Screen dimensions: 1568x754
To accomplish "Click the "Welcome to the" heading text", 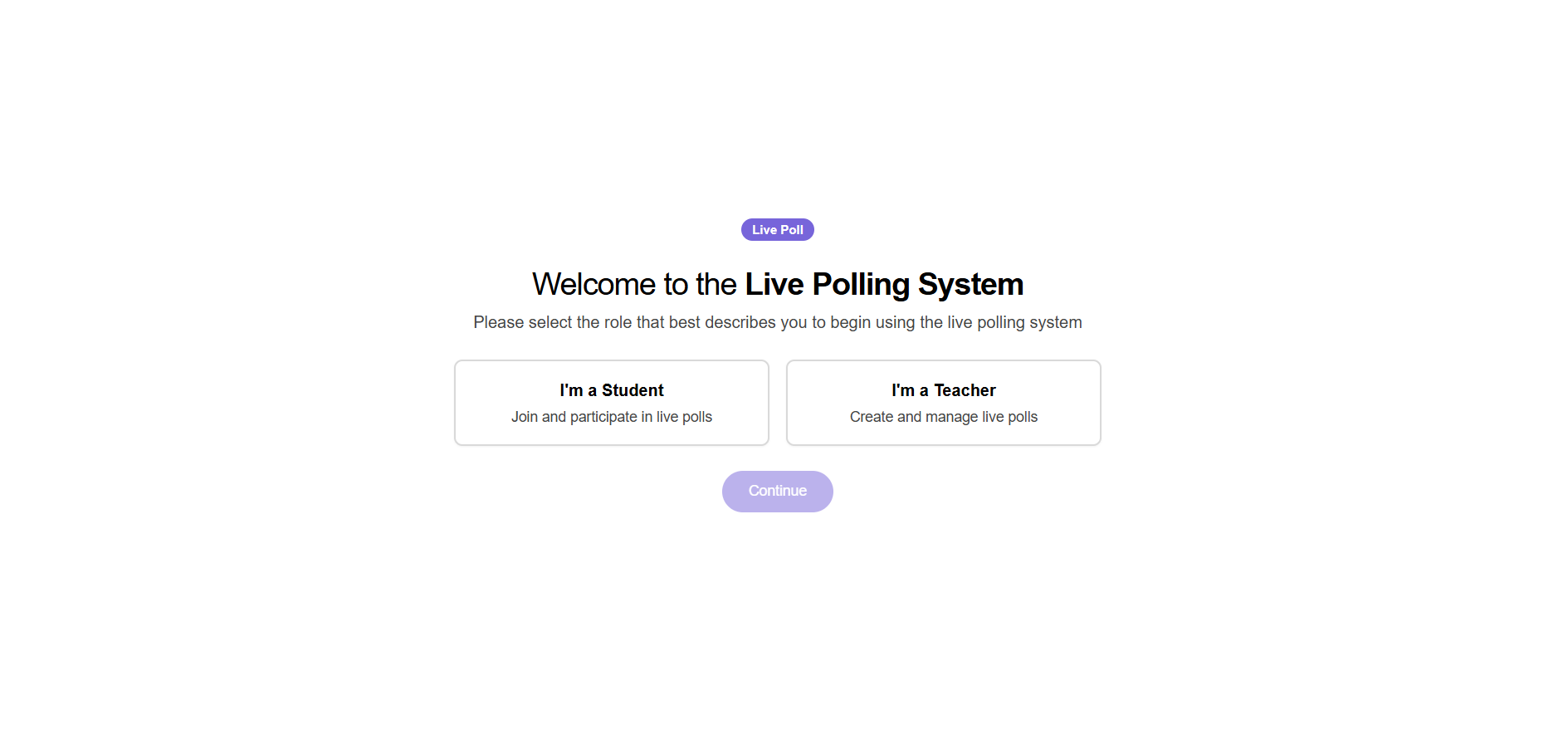I will (x=634, y=284).
